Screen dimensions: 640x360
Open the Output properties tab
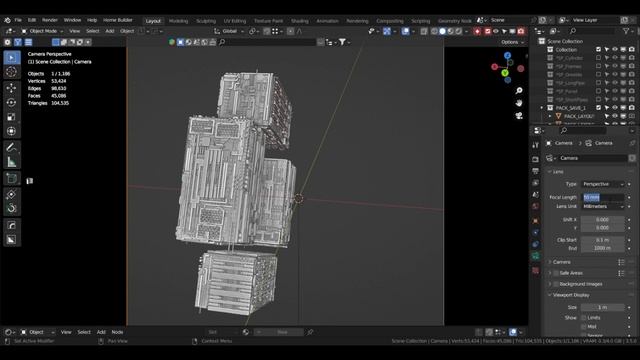coord(536,171)
